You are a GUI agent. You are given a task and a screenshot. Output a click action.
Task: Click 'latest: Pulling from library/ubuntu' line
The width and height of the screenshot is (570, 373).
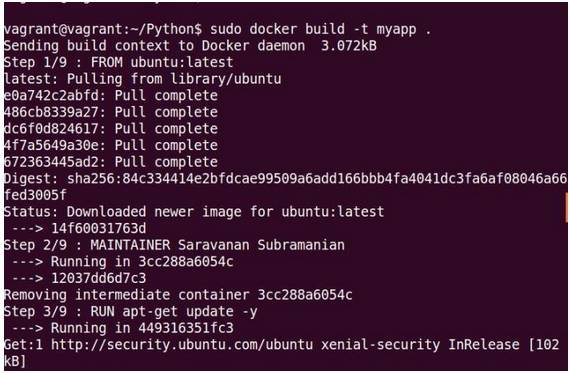[142, 79]
